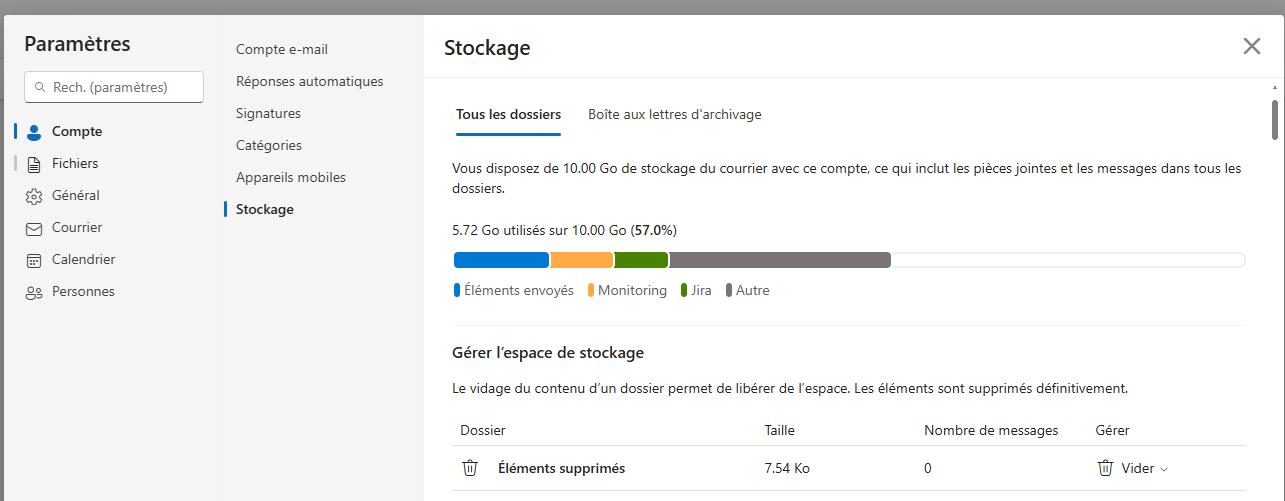Open Réponses automatiques settings
This screenshot has height=501, width=1285.
pyautogui.click(x=310, y=81)
